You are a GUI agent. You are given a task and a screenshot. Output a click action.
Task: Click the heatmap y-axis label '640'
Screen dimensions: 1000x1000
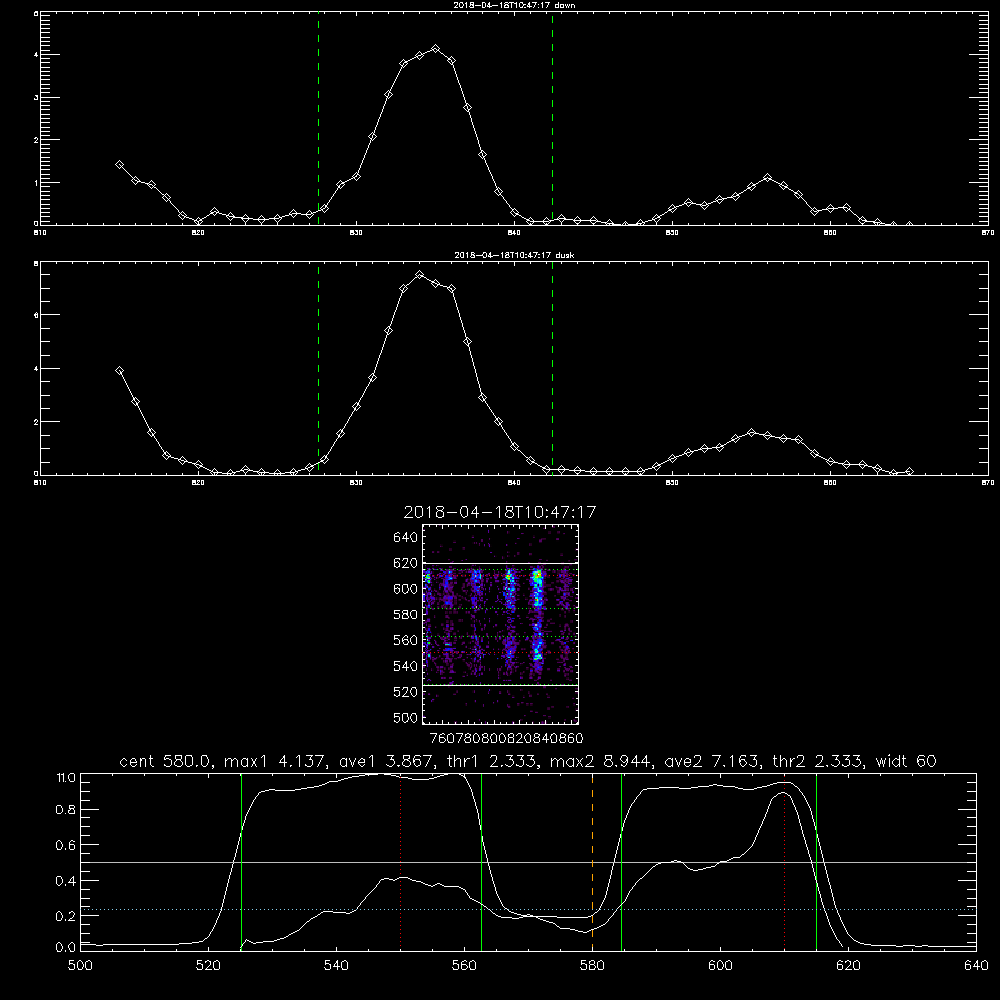(405, 537)
